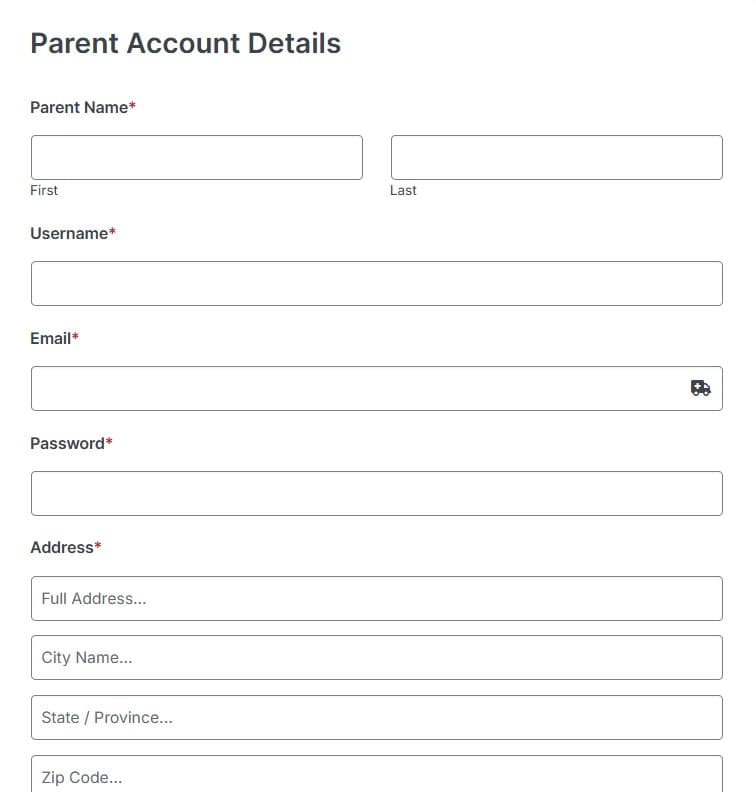
Task: Click into the Username text field
Action: [x=377, y=283]
